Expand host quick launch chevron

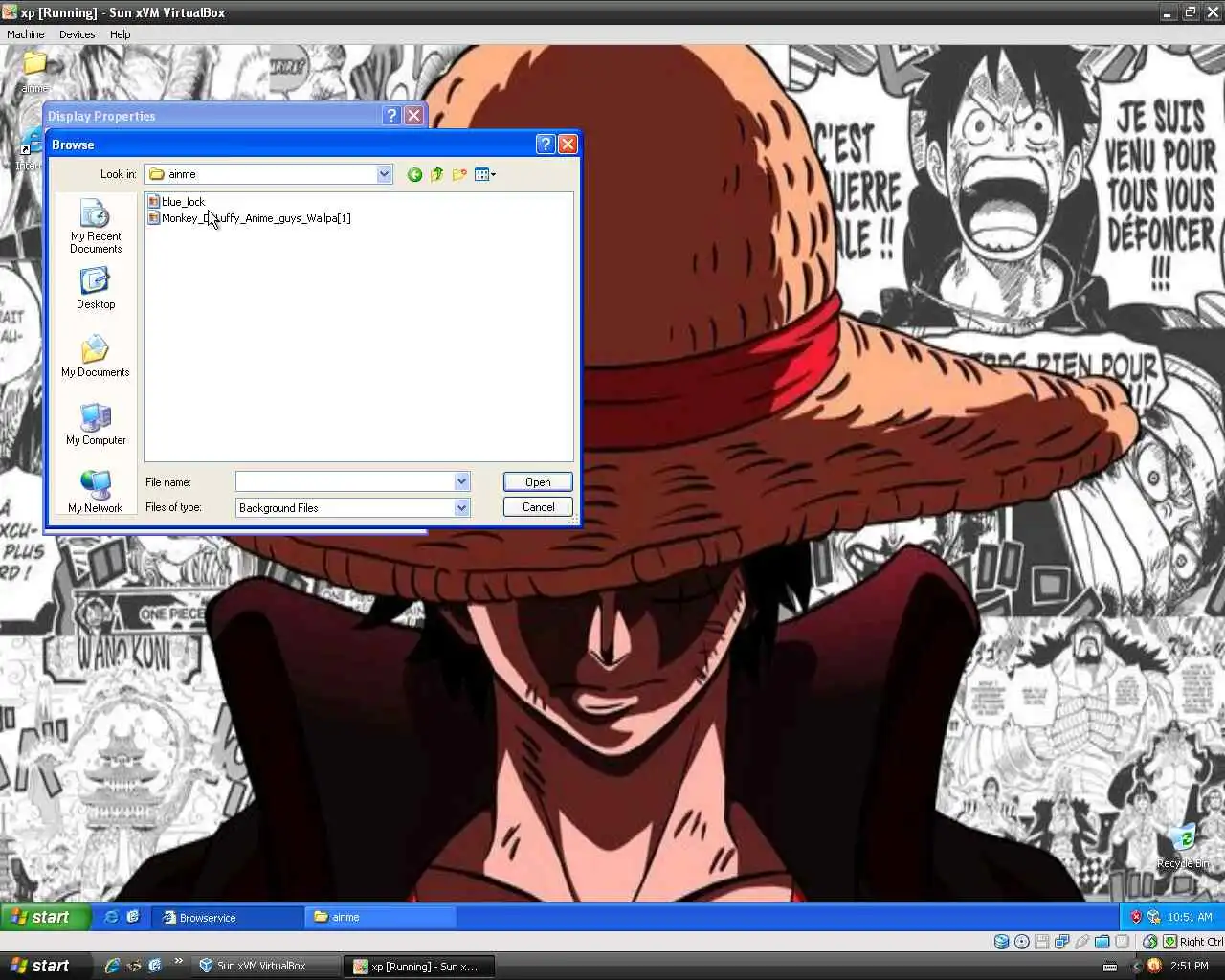click(178, 962)
